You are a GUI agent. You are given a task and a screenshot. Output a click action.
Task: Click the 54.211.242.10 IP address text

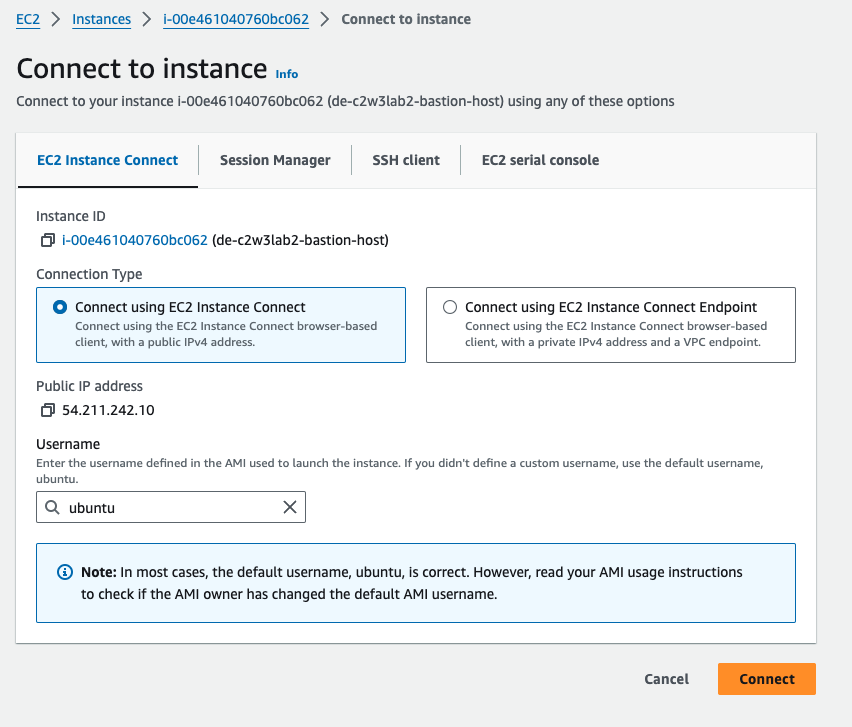tap(108, 410)
